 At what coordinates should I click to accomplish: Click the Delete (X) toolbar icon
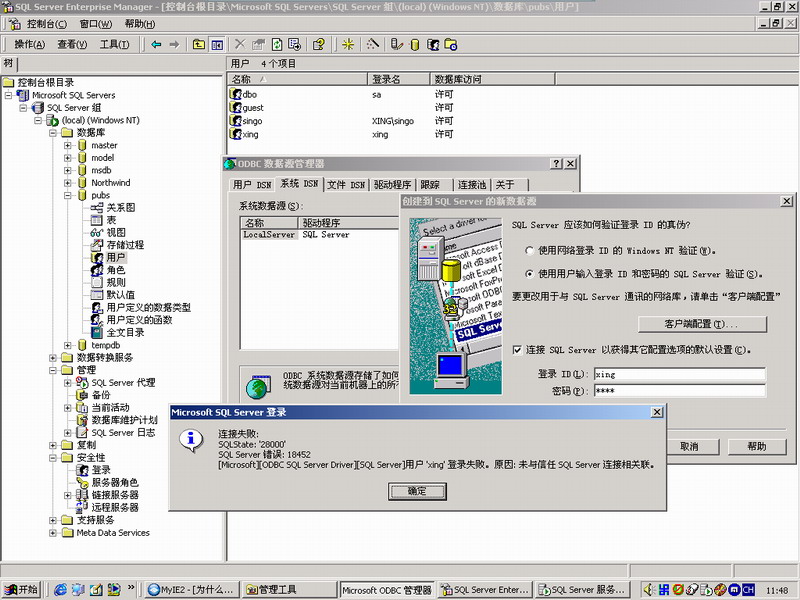[240, 45]
